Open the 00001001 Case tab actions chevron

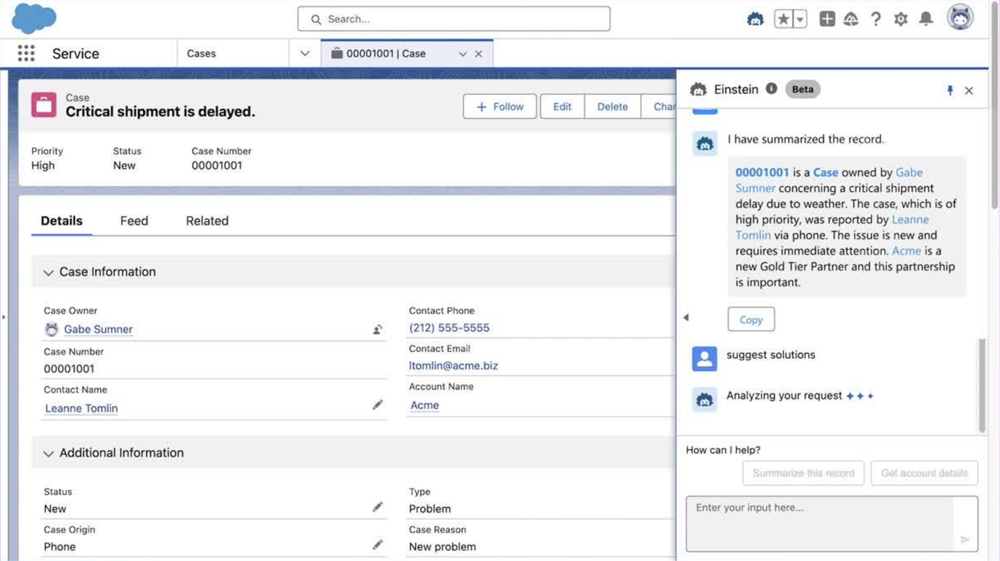coord(463,54)
